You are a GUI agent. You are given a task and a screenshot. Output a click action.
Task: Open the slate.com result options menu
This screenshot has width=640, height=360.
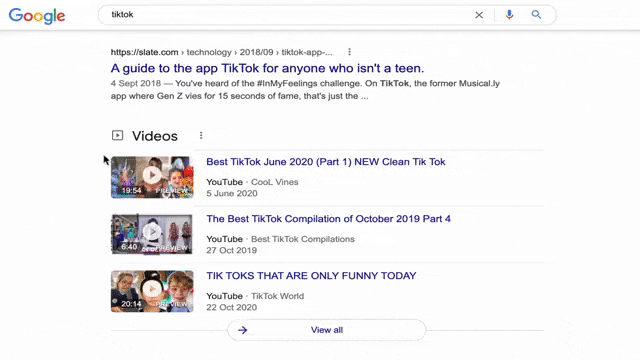pyautogui.click(x=349, y=52)
